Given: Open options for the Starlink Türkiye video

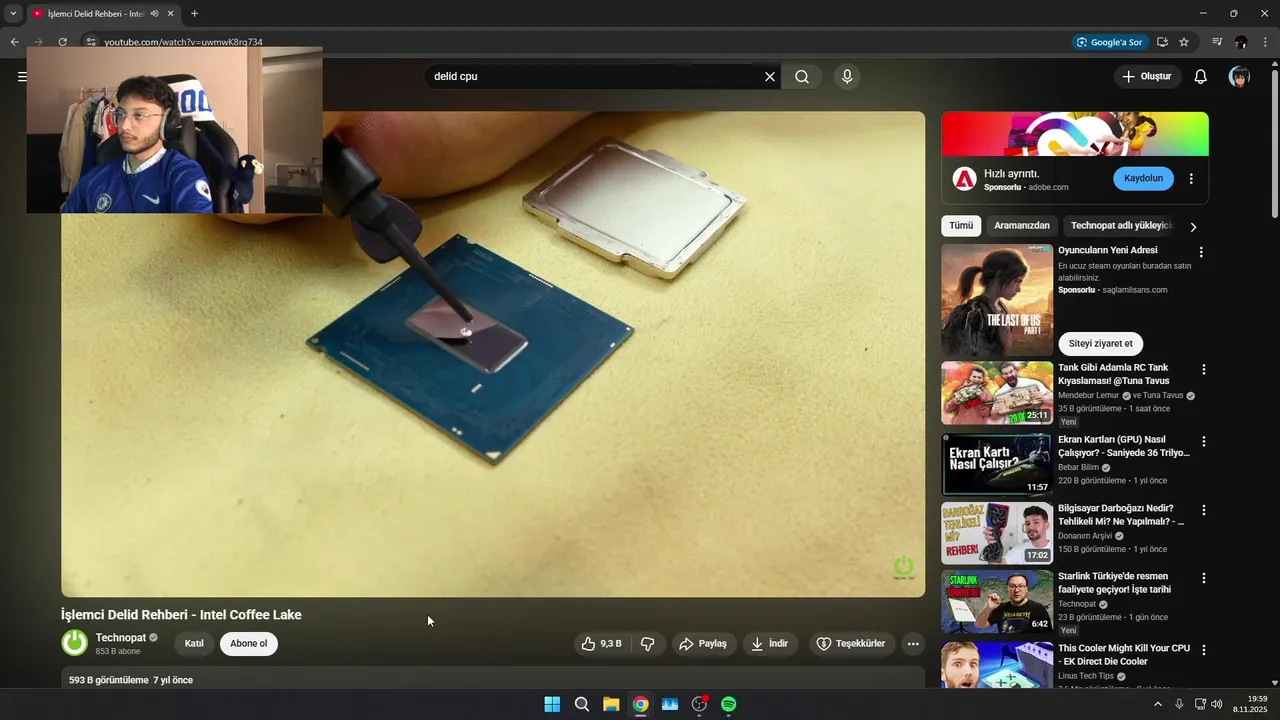Looking at the screenshot, I should tap(1203, 578).
